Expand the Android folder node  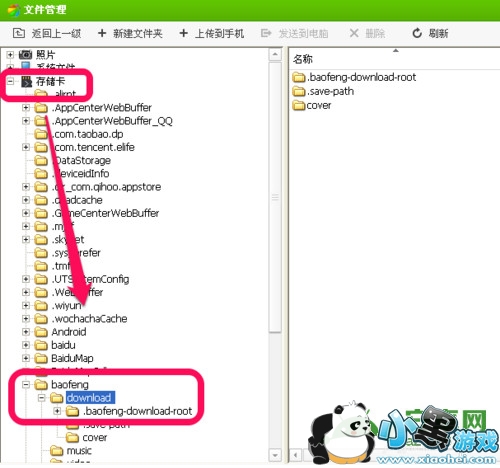26,332
